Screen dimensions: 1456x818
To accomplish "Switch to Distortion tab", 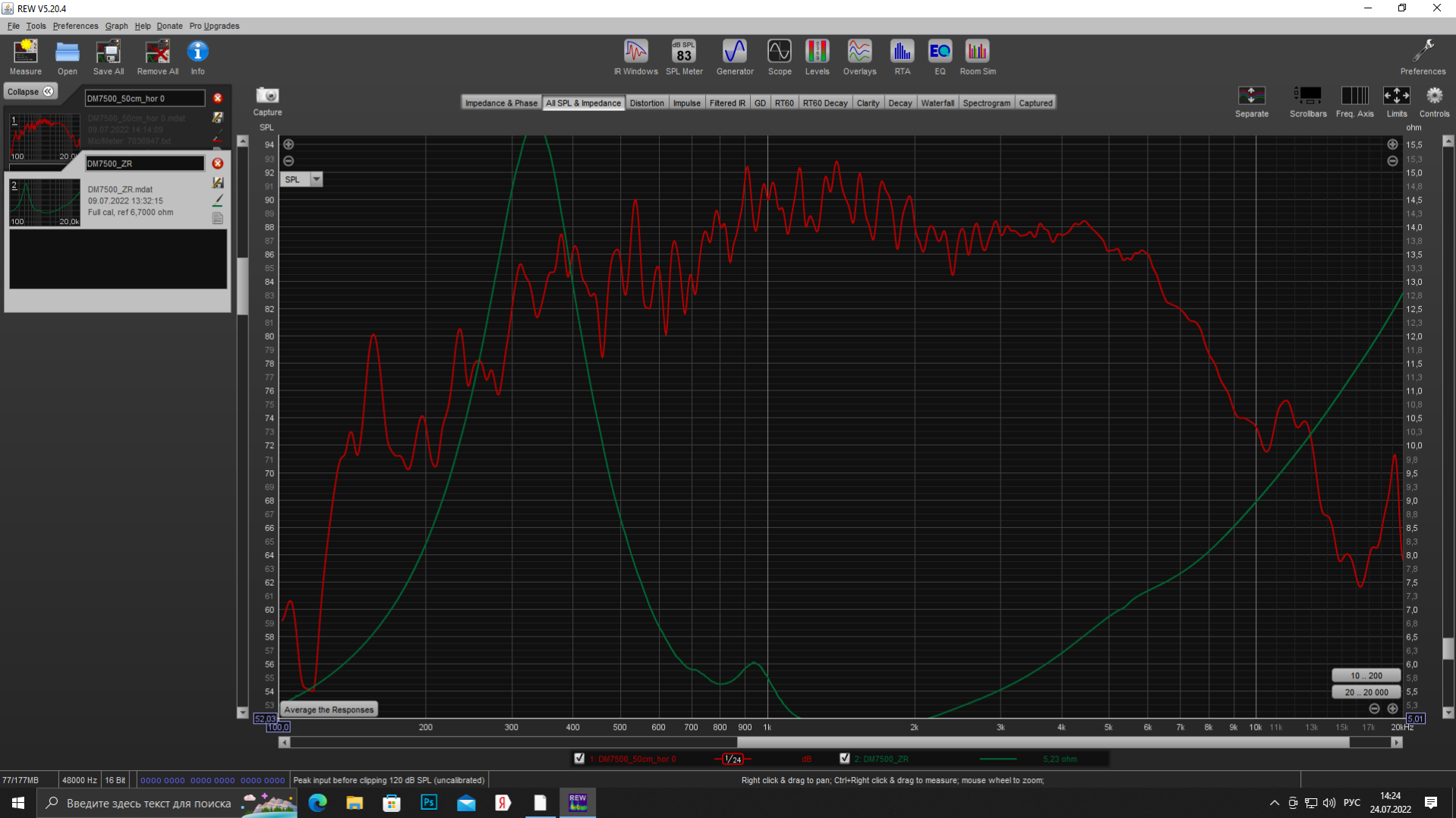I will point(647,103).
